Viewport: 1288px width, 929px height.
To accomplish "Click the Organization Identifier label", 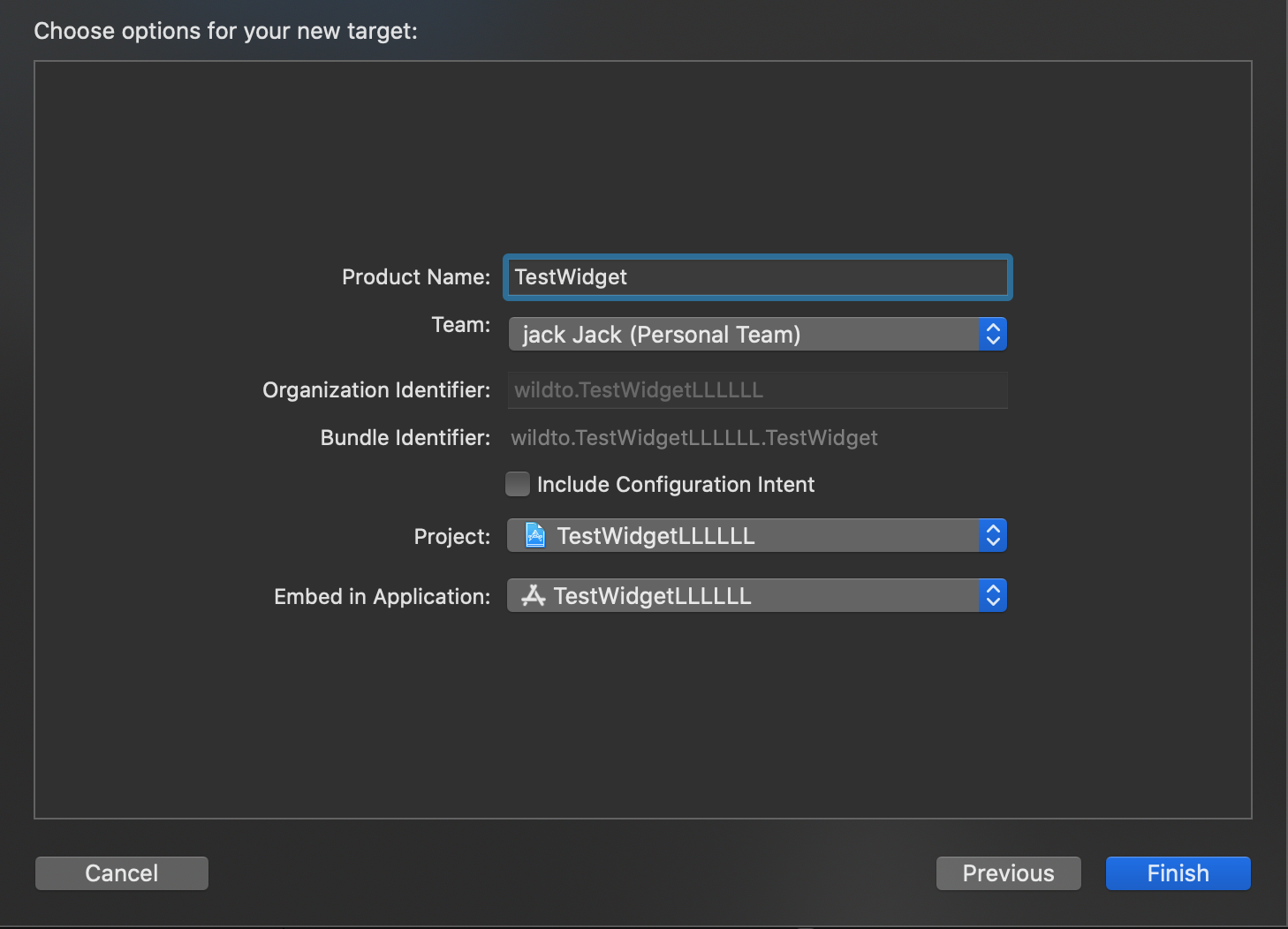I will [x=376, y=390].
